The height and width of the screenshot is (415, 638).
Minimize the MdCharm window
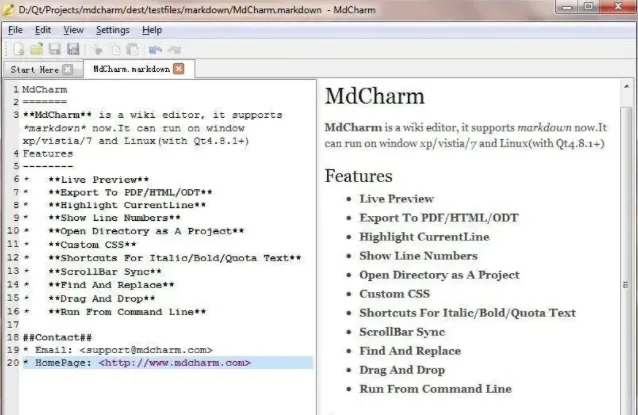tap(568, 7)
